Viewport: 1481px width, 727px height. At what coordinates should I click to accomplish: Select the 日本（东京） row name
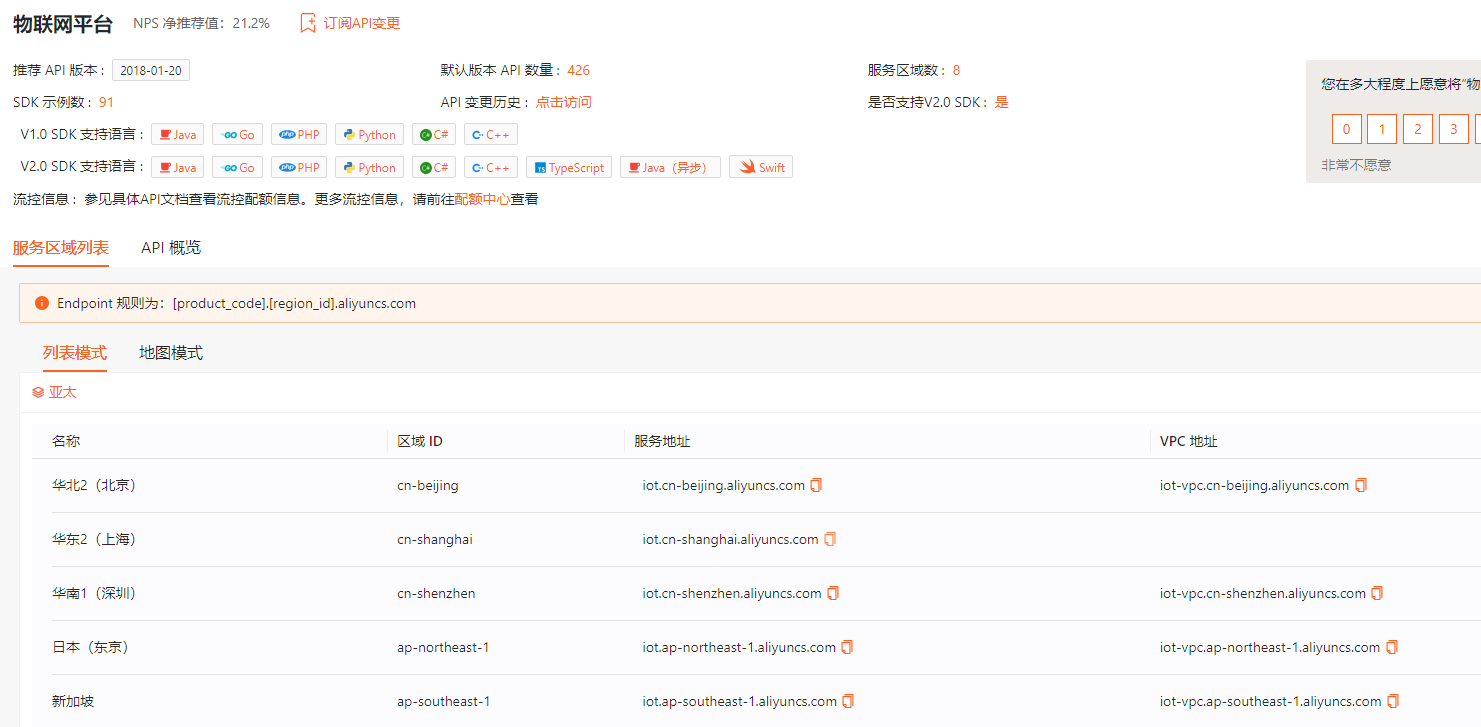coord(91,647)
